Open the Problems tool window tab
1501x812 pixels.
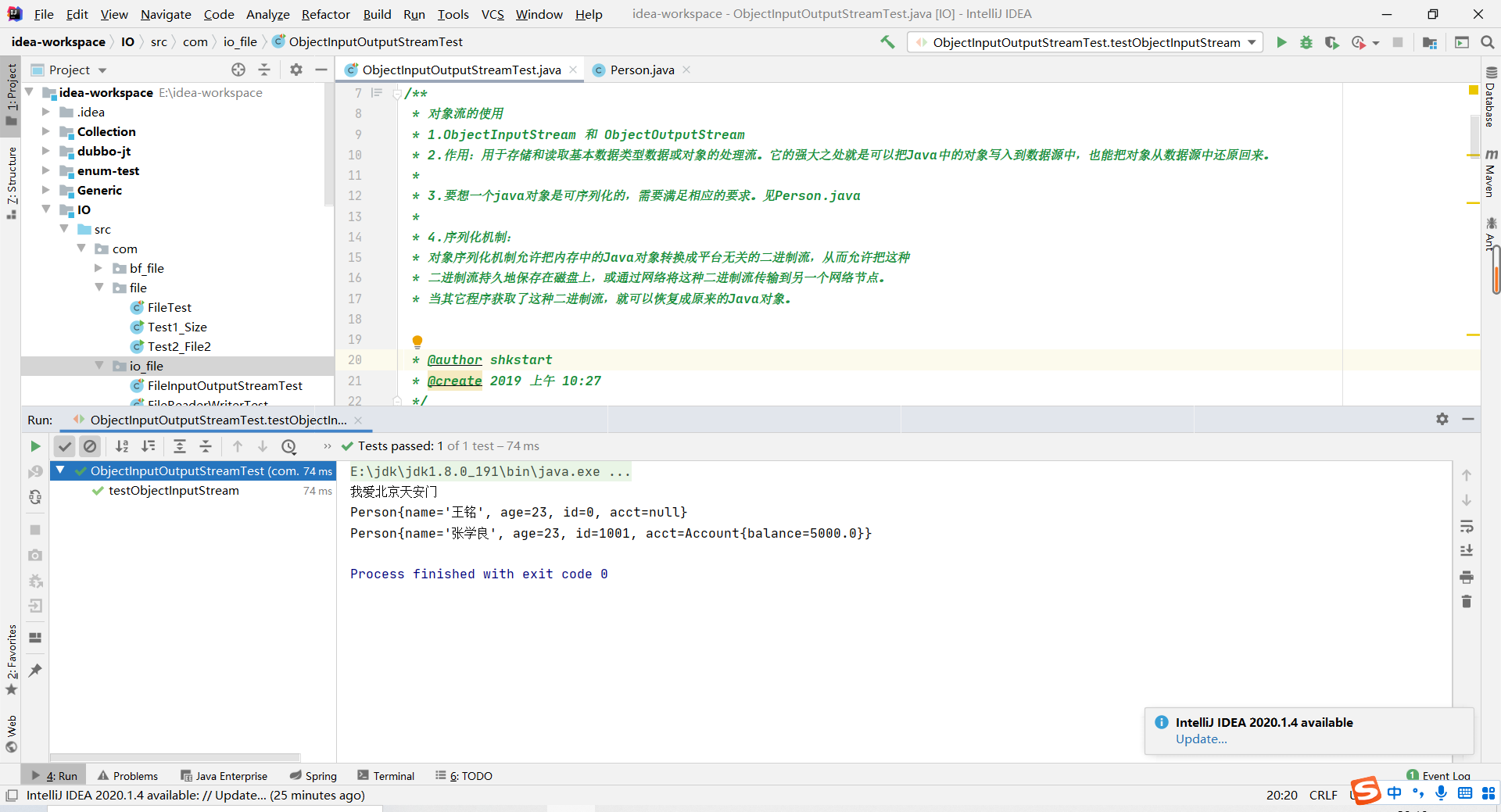pos(128,775)
